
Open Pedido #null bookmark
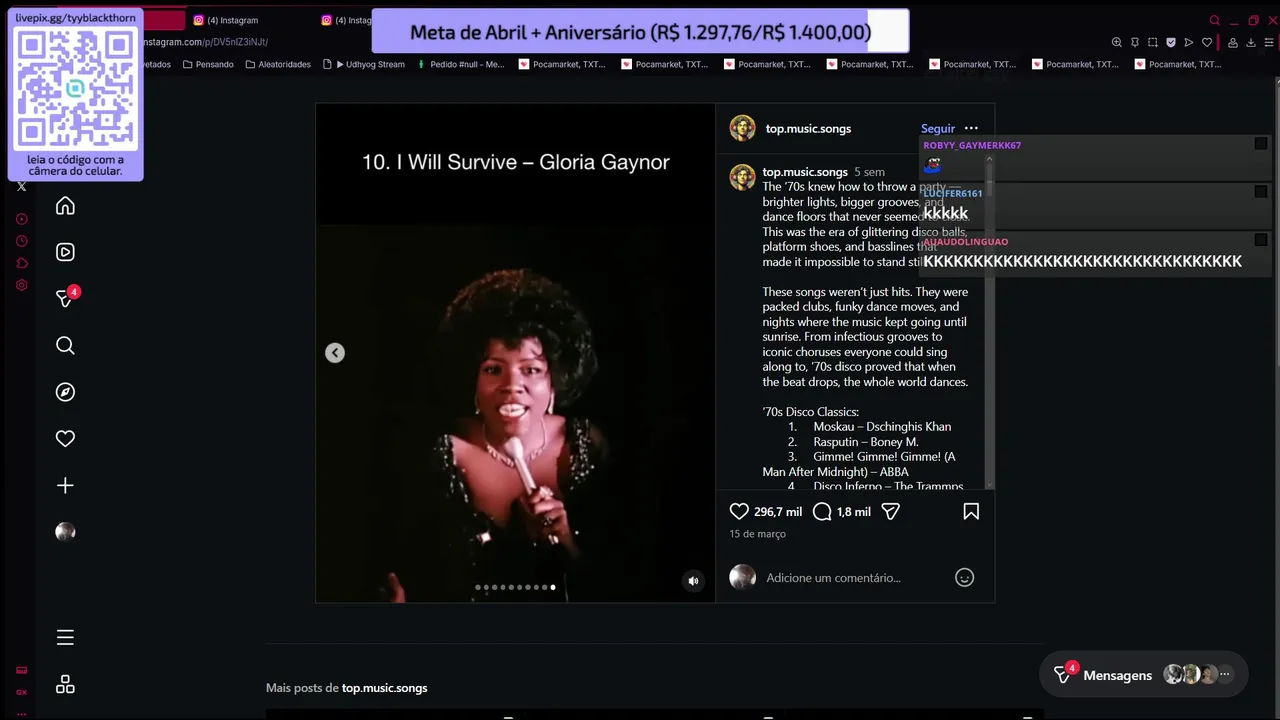[461, 64]
